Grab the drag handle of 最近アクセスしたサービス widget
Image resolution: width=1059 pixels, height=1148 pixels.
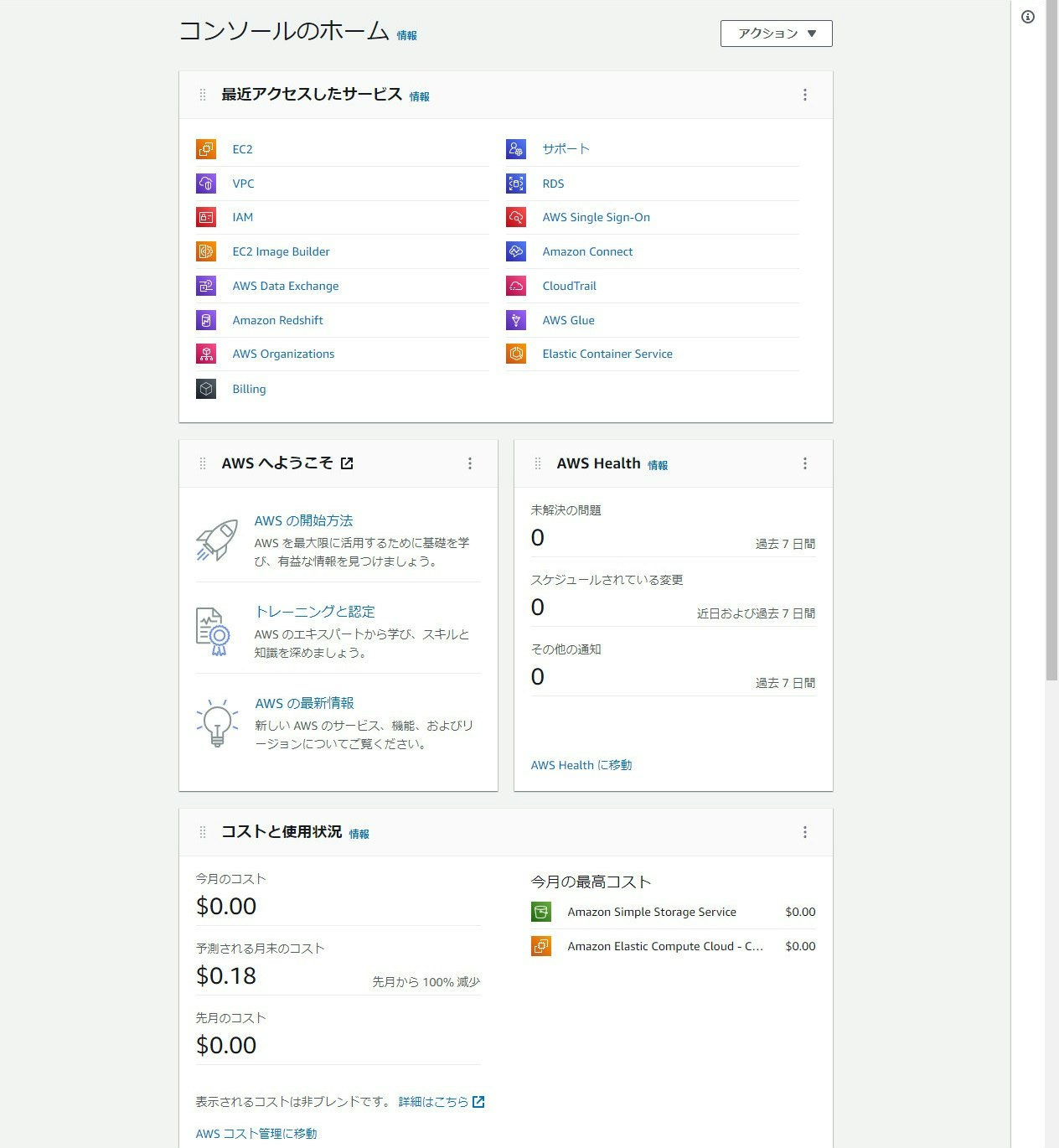point(203,95)
